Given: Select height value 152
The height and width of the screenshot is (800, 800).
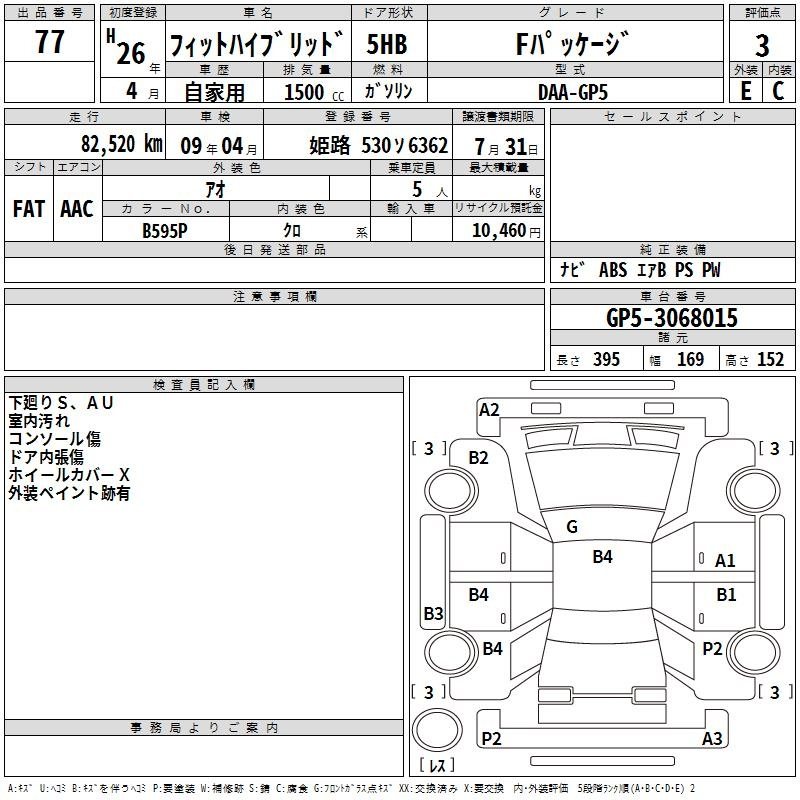Looking at the screenshot, I should (770, 359).
